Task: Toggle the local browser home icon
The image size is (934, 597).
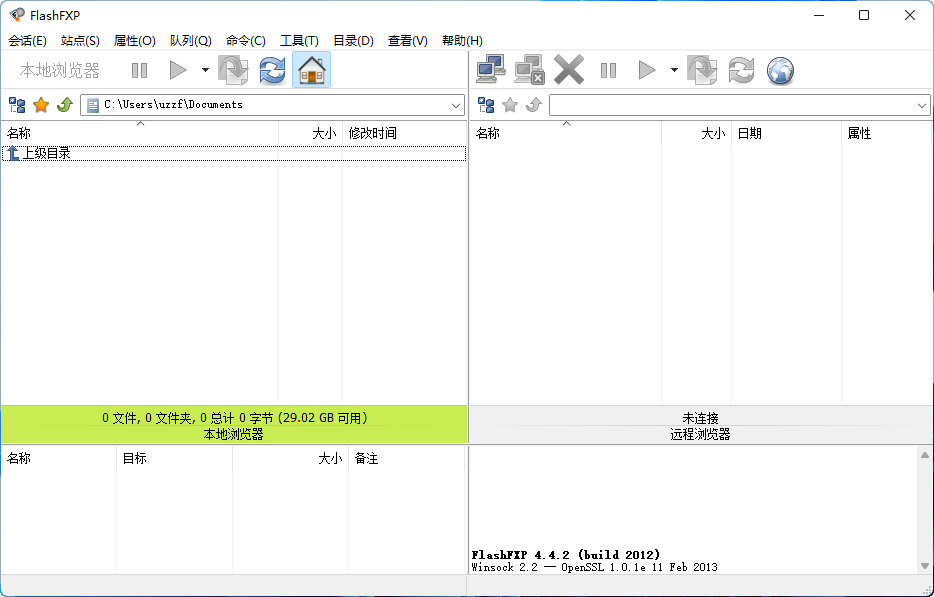Action: coord(312,70)
